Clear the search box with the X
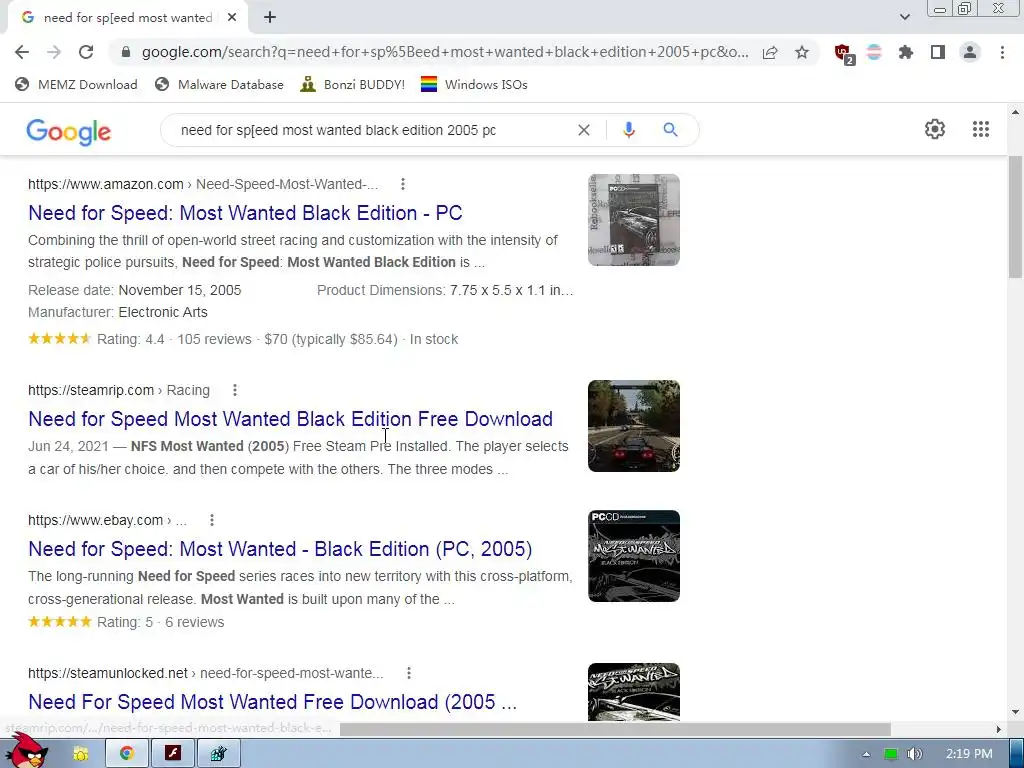This screenshot has height=768, width=1024. pyautogui.click(x=584, y=130)
